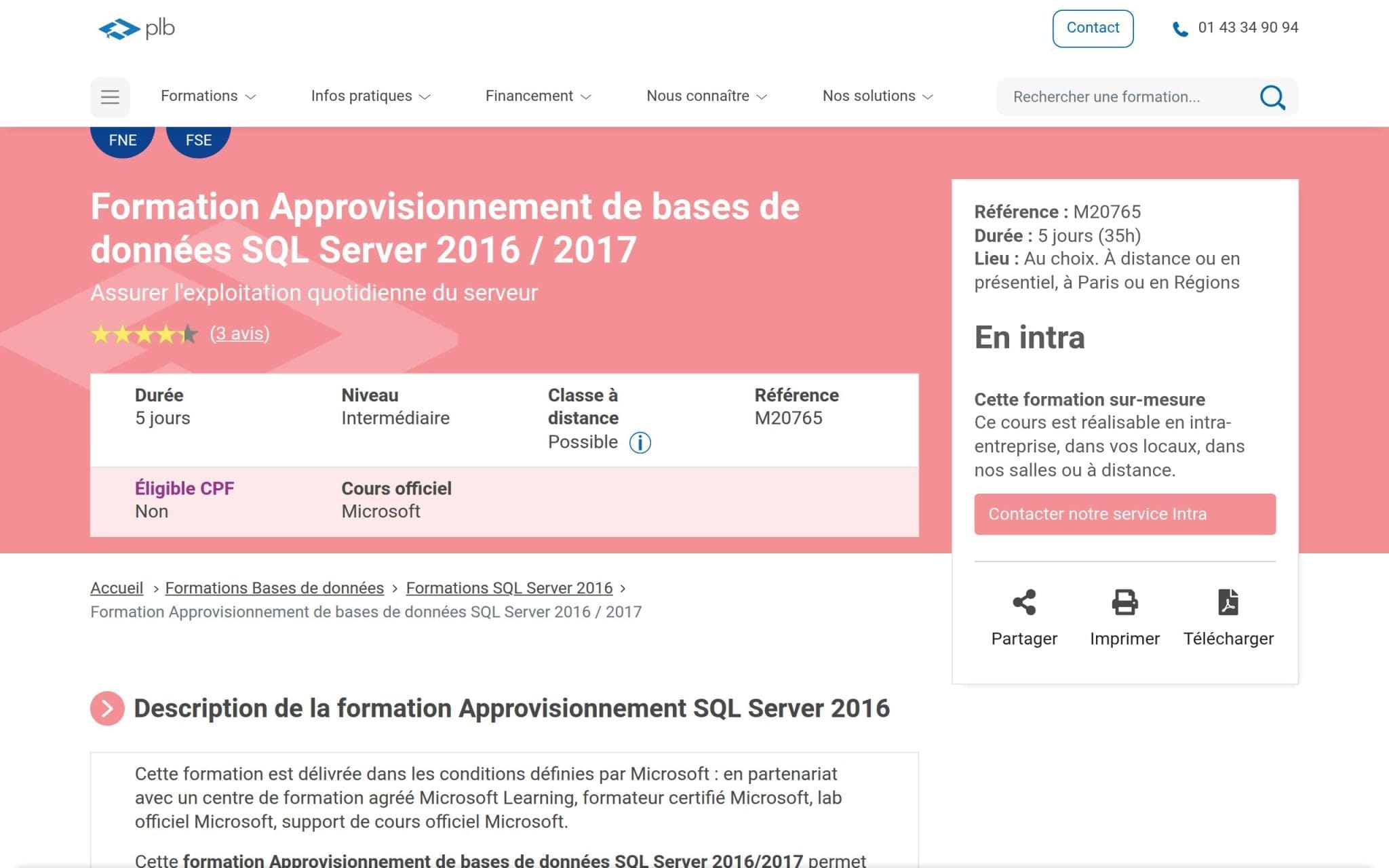Open the Nos solutions dropdown

878,96
